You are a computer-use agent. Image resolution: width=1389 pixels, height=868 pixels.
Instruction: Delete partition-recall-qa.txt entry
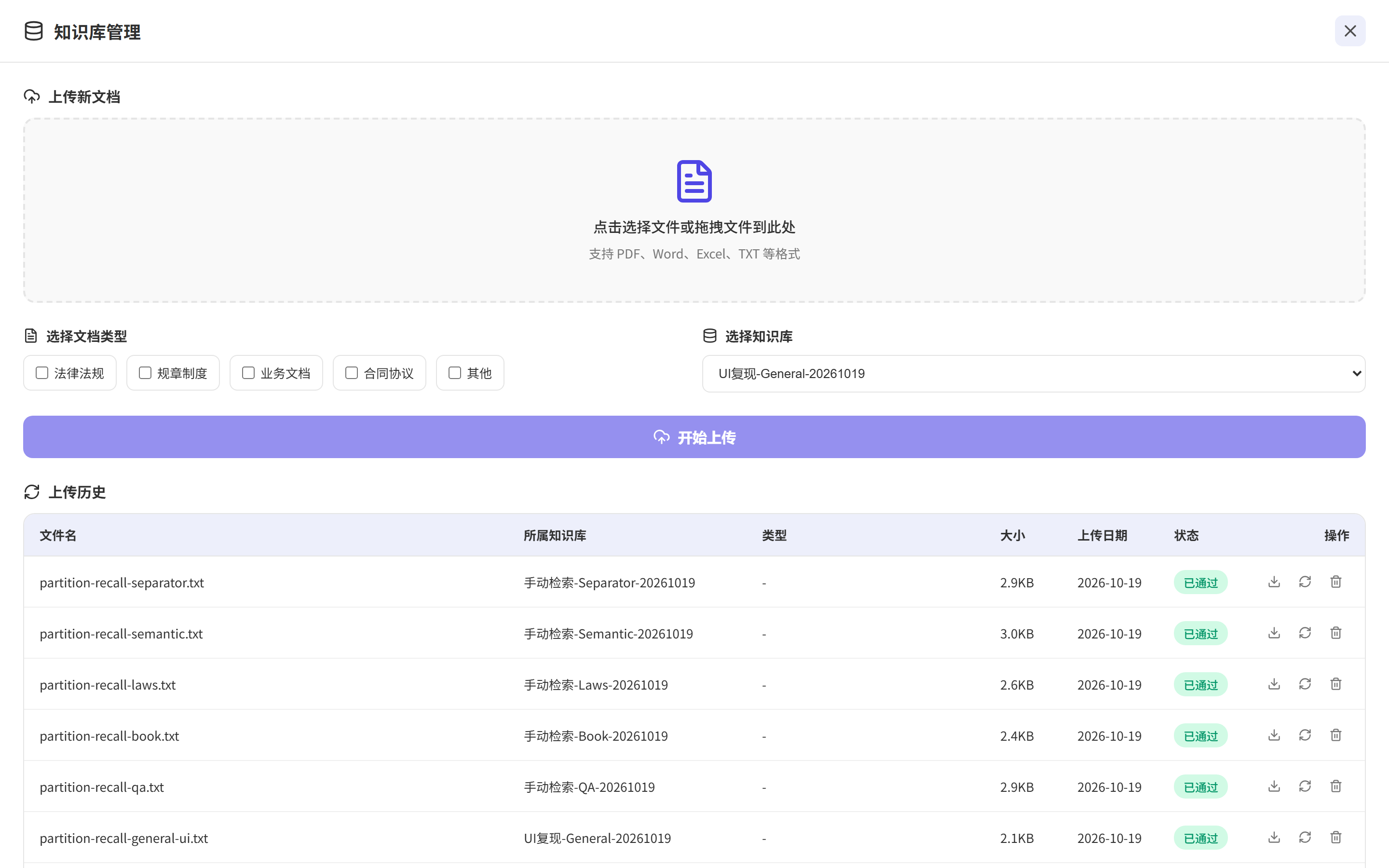point(1336,787)
